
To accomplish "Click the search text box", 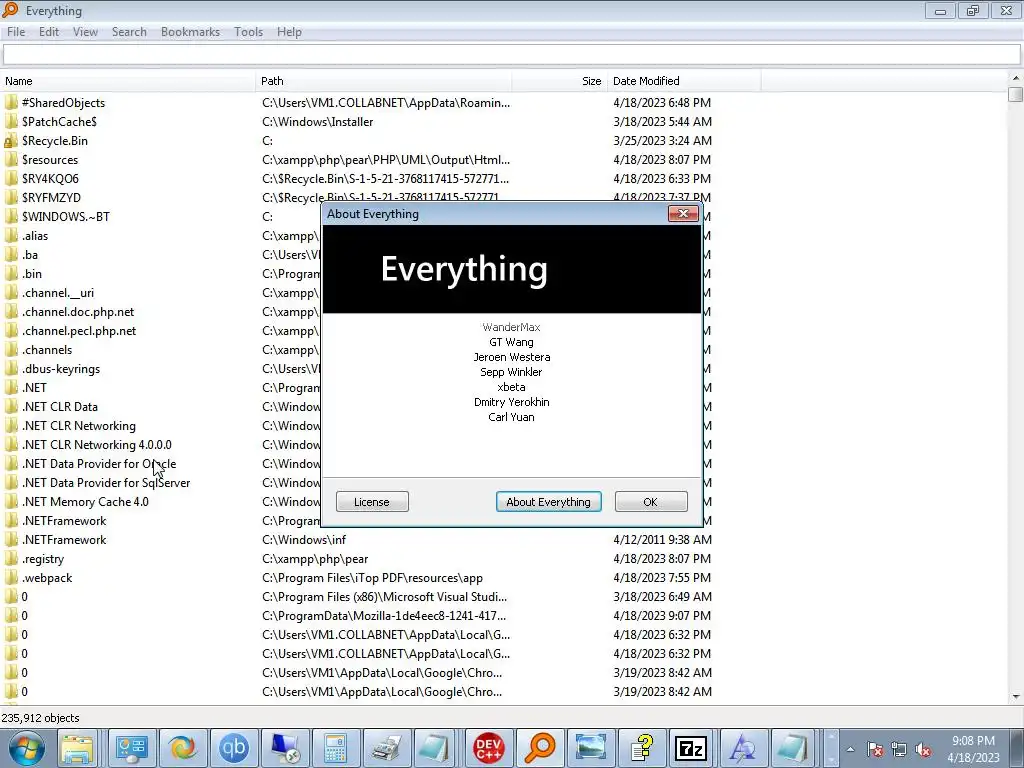I will tap(511, 54).
